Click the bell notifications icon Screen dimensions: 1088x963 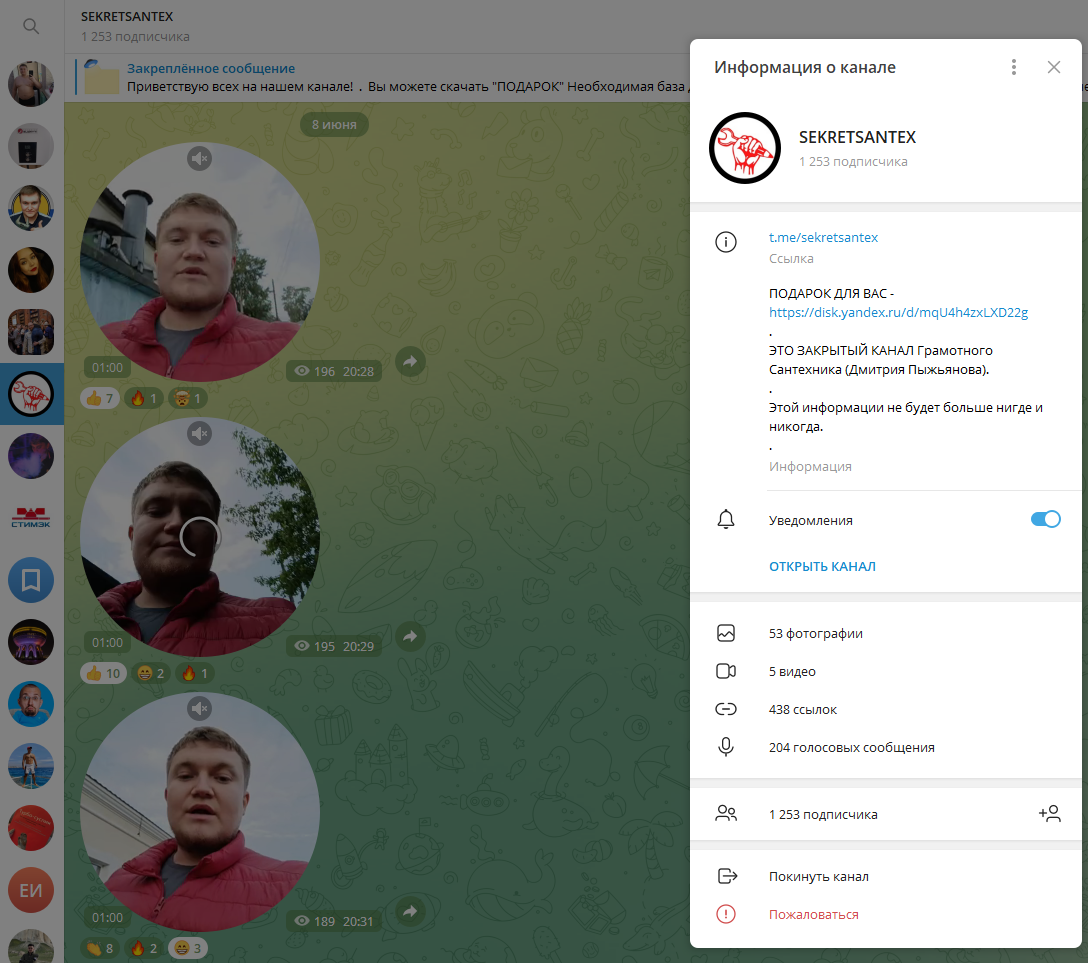point(726,520)
